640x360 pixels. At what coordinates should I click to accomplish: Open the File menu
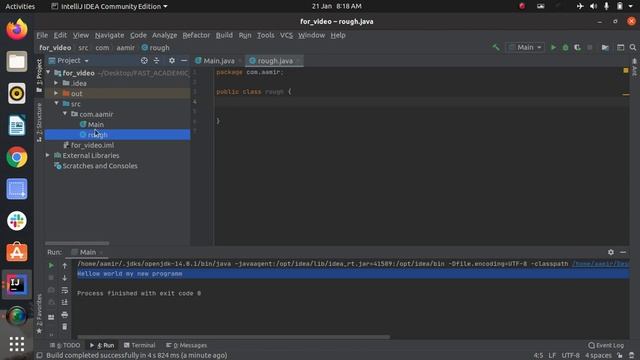coord(42,35)
